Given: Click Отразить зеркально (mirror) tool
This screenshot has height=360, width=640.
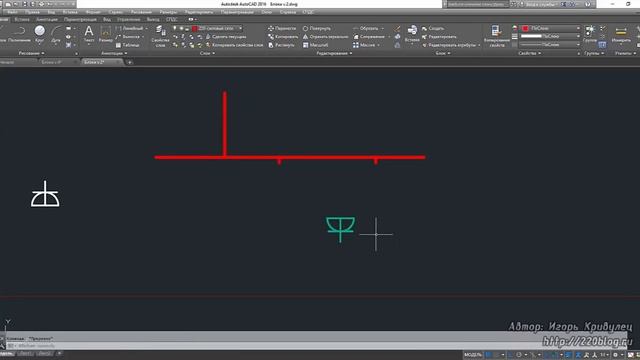Looking at the screenshot, I should (325, 37).
